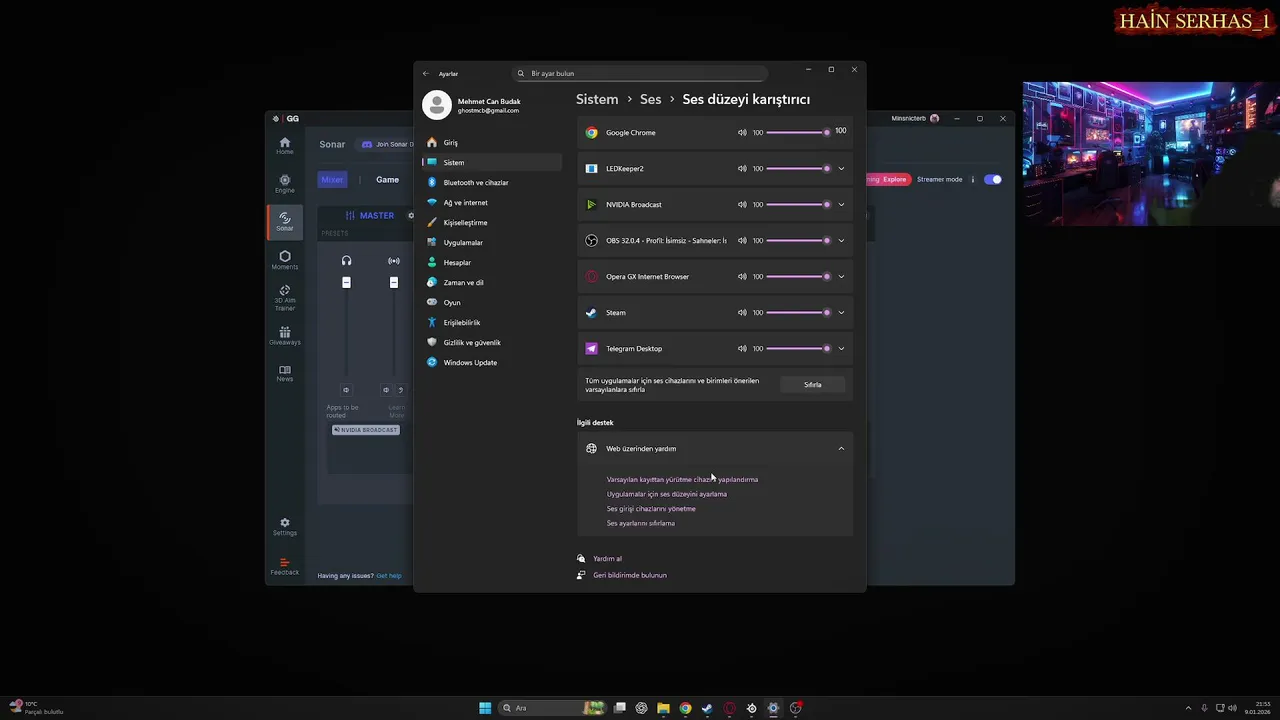
Task: Mute NVIDIA Broadcast speaker icon
Action: (x=742, y=204)
